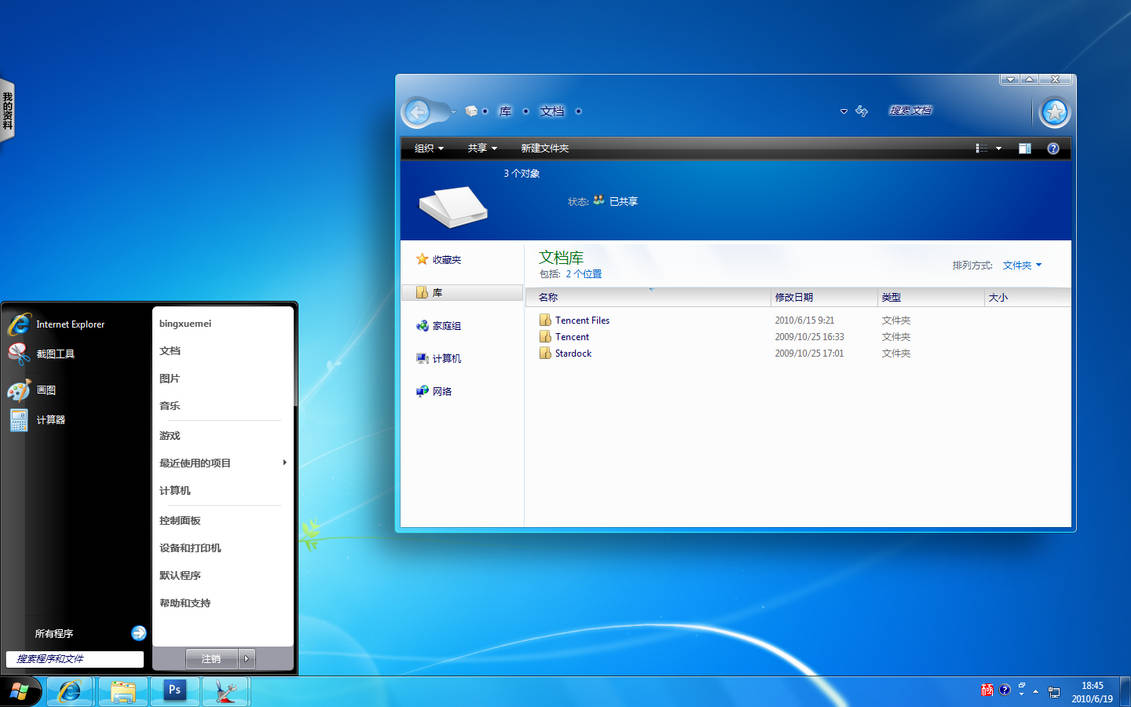The image size is (1131, 707).
Task: Click the 文档 breadcrumb in the address bar
Action: tap(552, 111)
